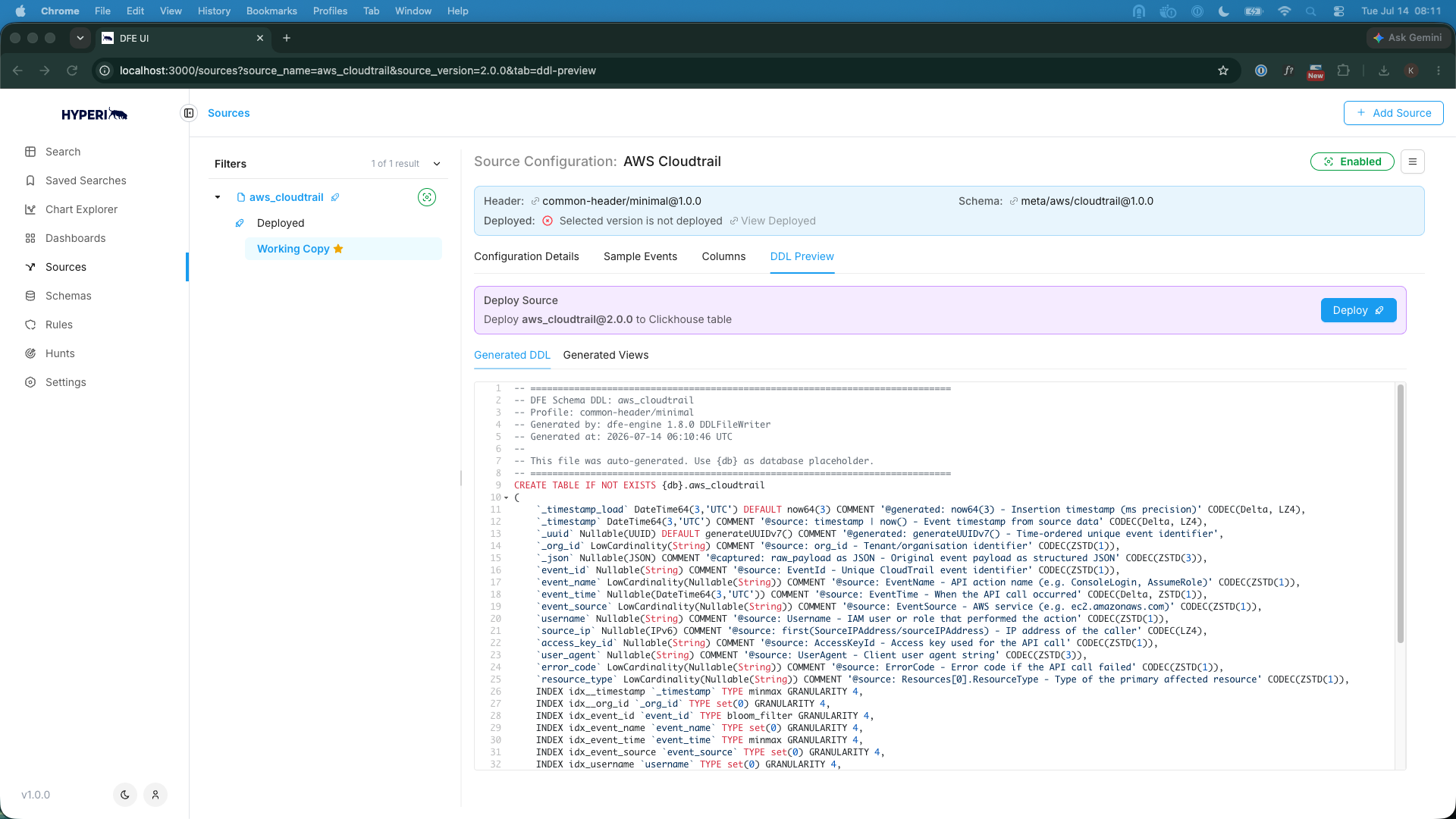The height and width of the screenshot is (819, 1456).
Task: Click the rocket icon beside Deployed
Action: pyautogui.click(x=240, y=223)
